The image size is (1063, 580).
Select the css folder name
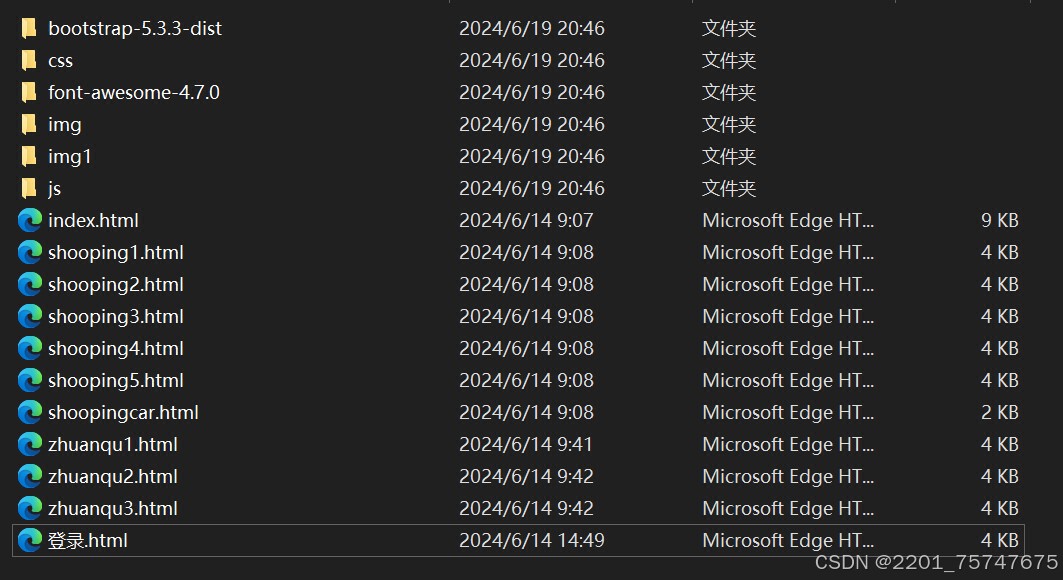[x=60, y=61]
